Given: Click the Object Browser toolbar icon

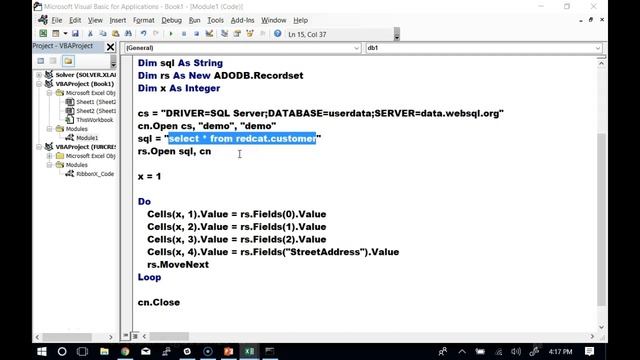Looking at the screenshot, I should (x=250, y=34).
